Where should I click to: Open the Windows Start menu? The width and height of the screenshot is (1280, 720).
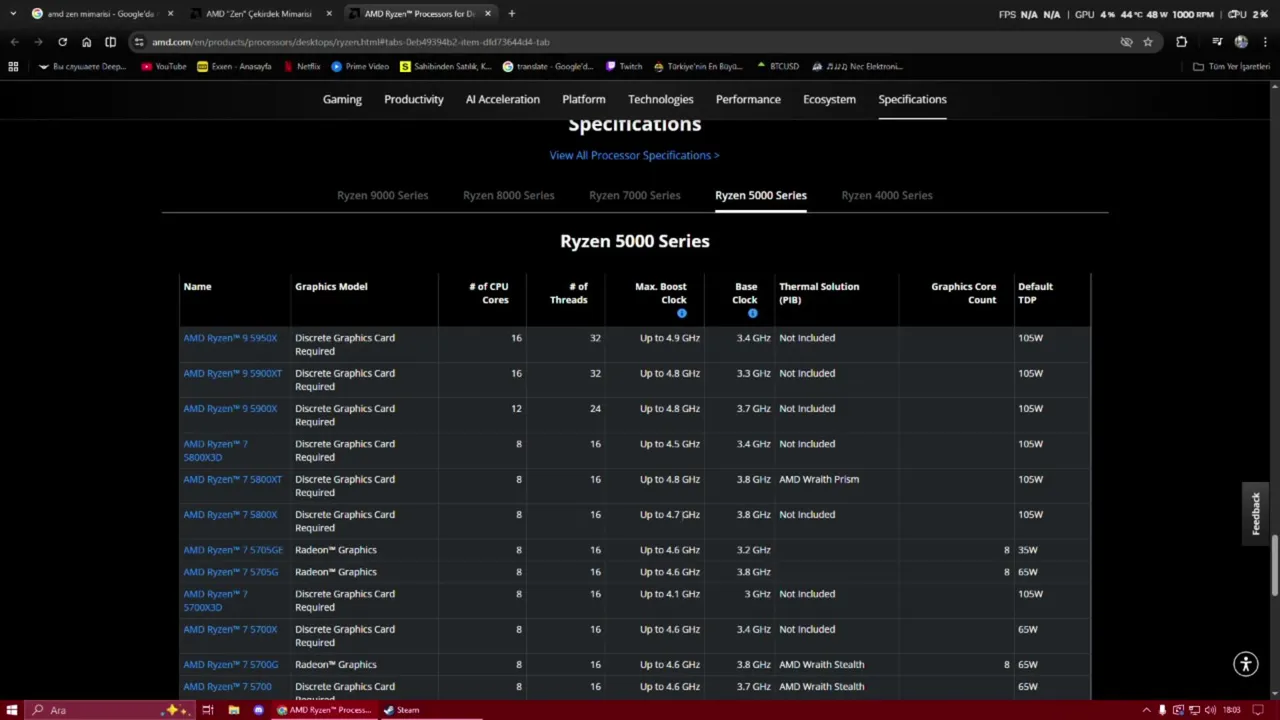tap(11, 710)
